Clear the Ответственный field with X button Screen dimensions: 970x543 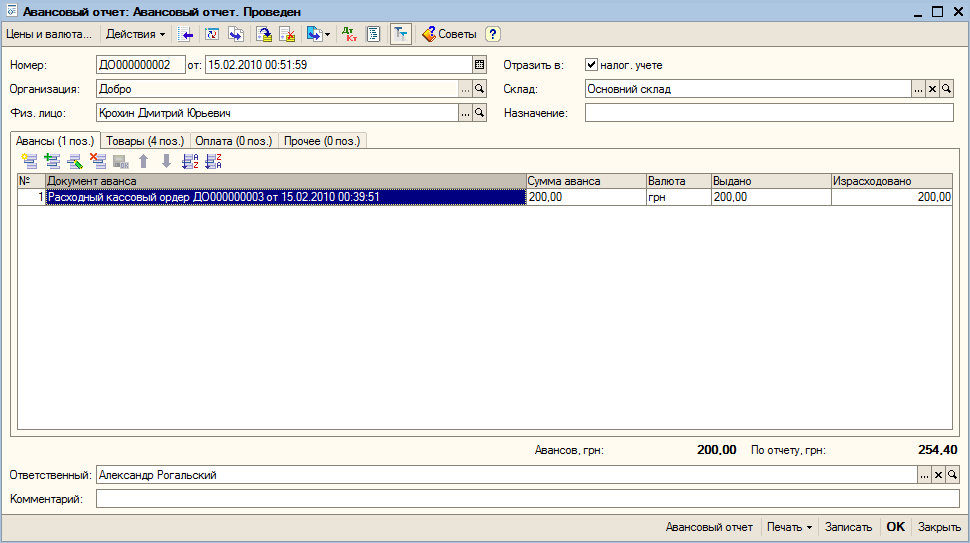coord(938,475)
